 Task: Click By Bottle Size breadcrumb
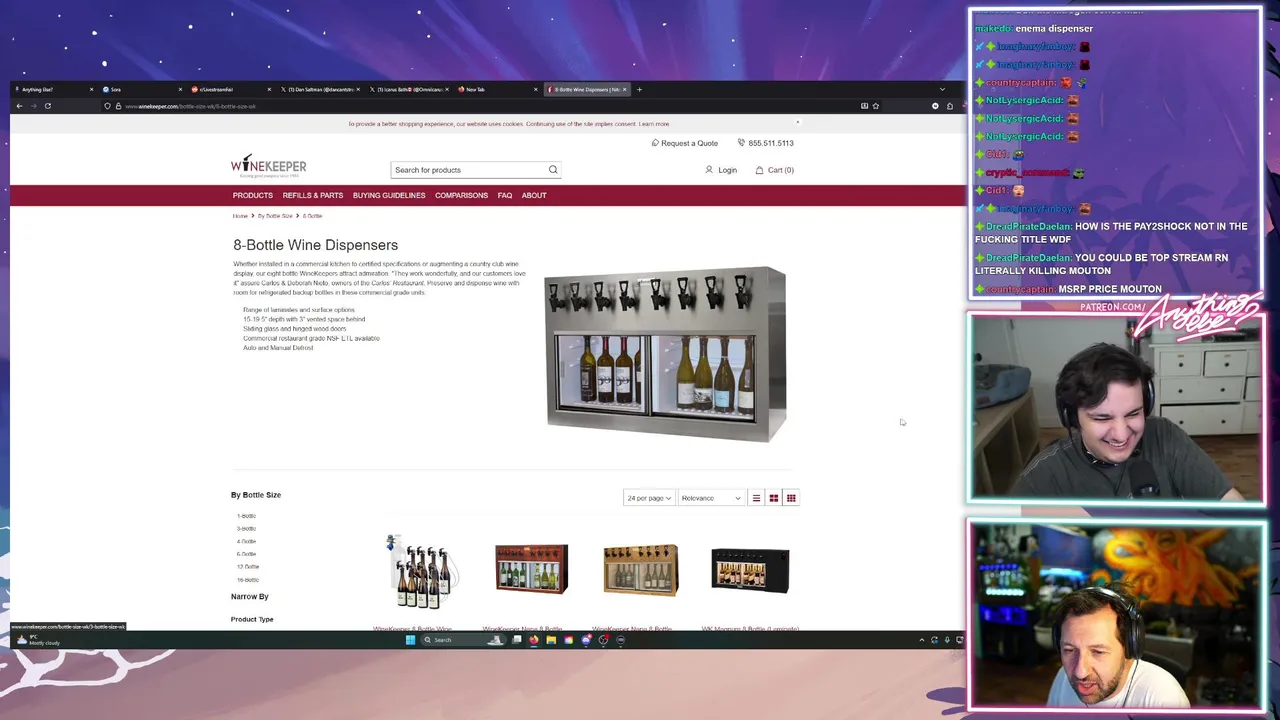(x=275, y=216)
